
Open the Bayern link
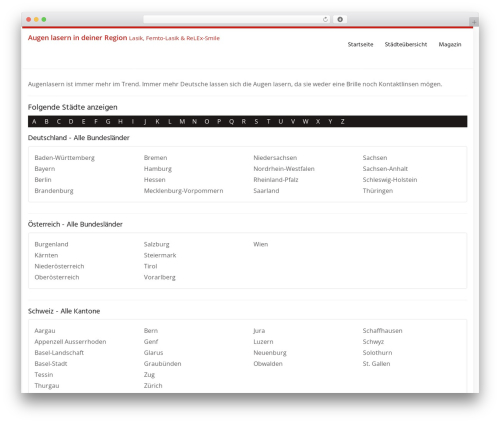point(45,169)
